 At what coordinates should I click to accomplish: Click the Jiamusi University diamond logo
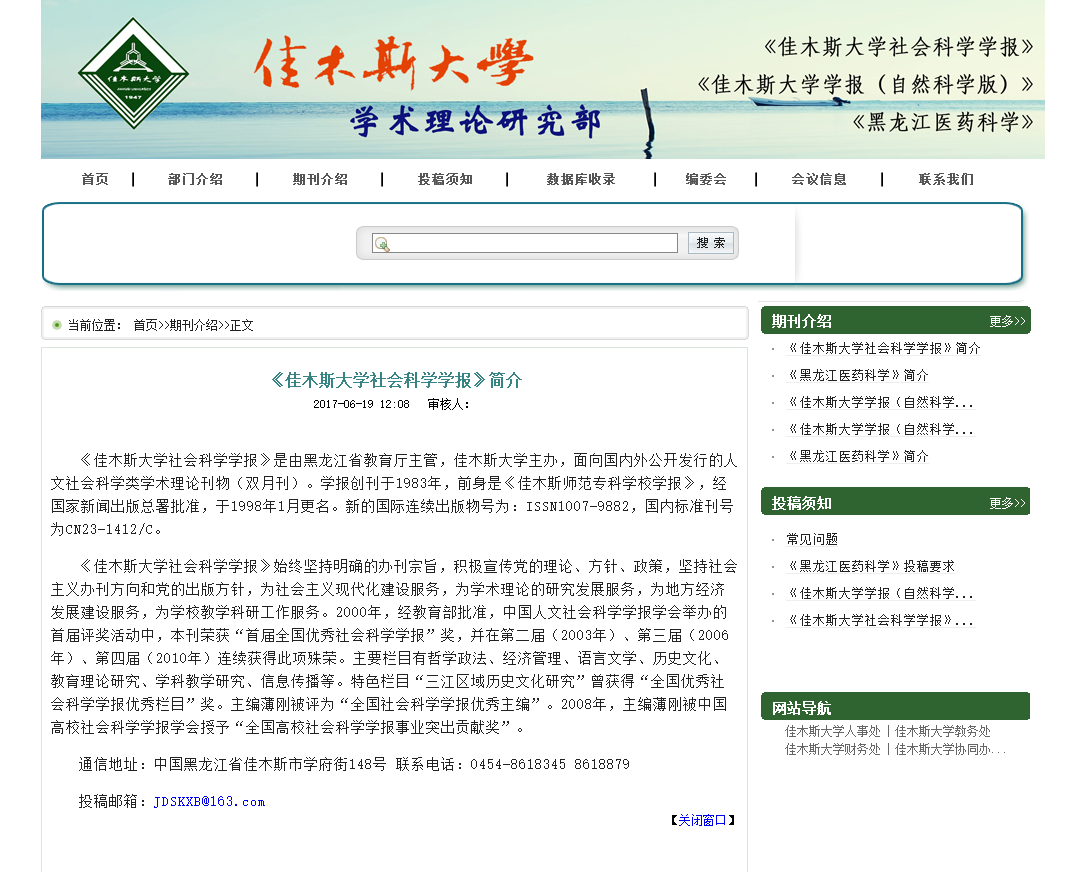[x=133, y=73]
